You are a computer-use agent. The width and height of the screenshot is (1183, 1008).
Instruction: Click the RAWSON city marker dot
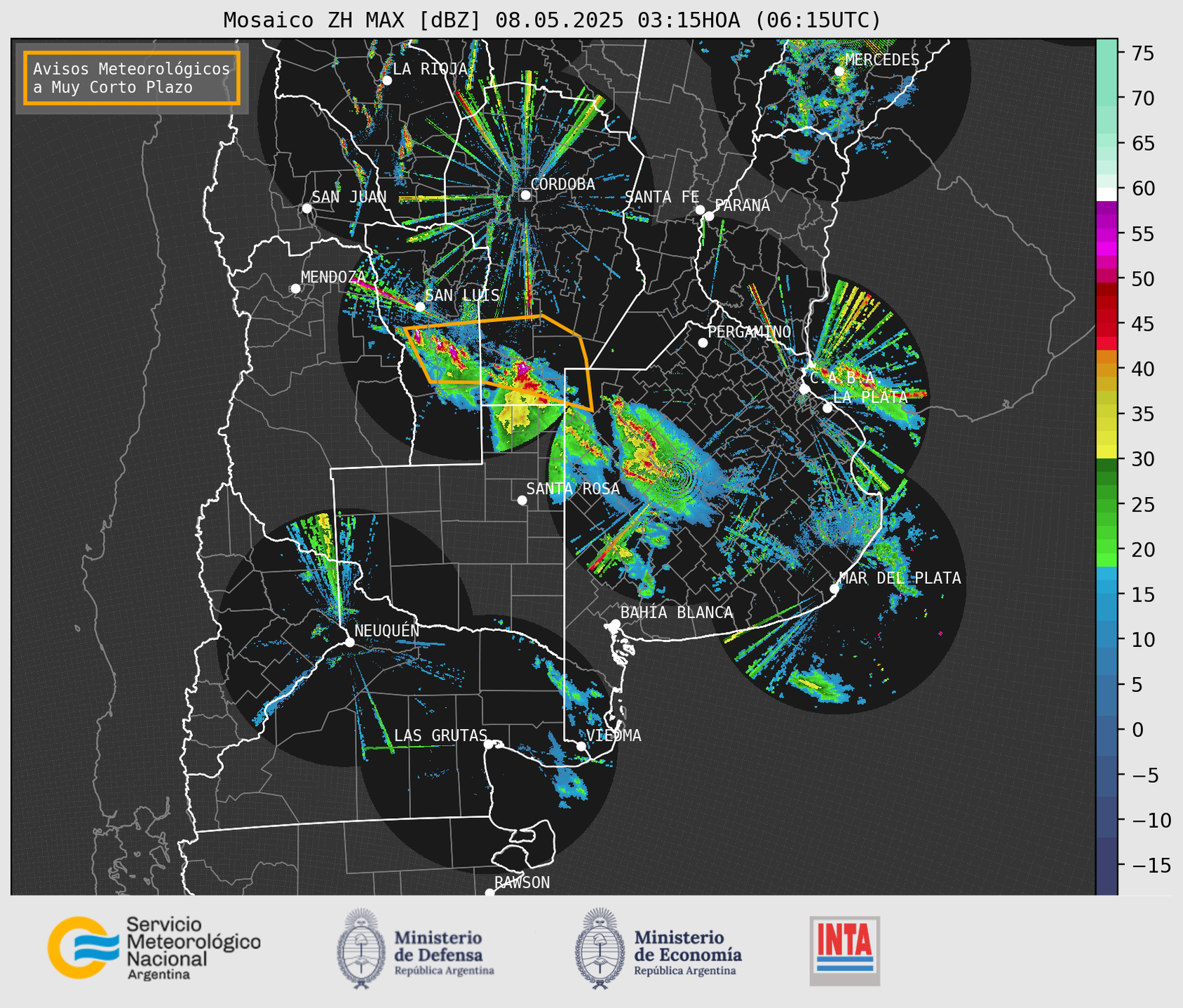[x=489, y=892]
